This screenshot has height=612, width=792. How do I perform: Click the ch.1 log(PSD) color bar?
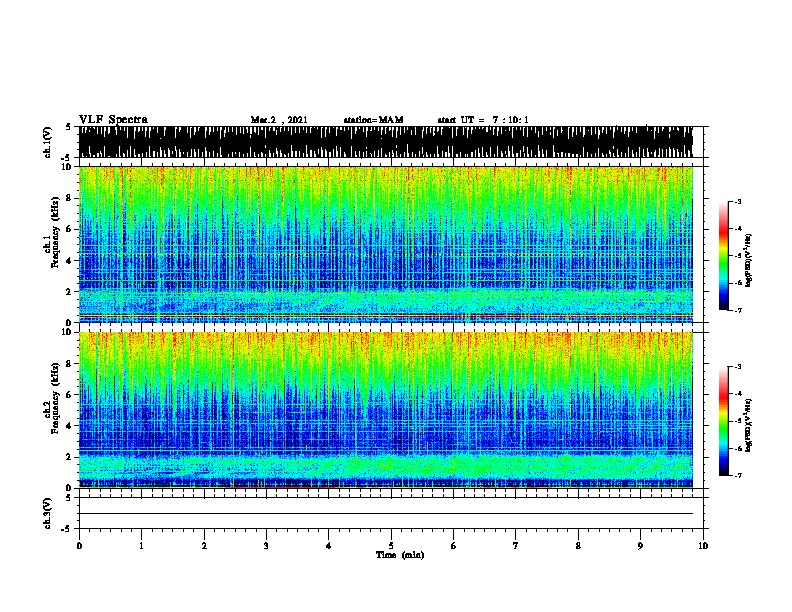coord(724,256)
